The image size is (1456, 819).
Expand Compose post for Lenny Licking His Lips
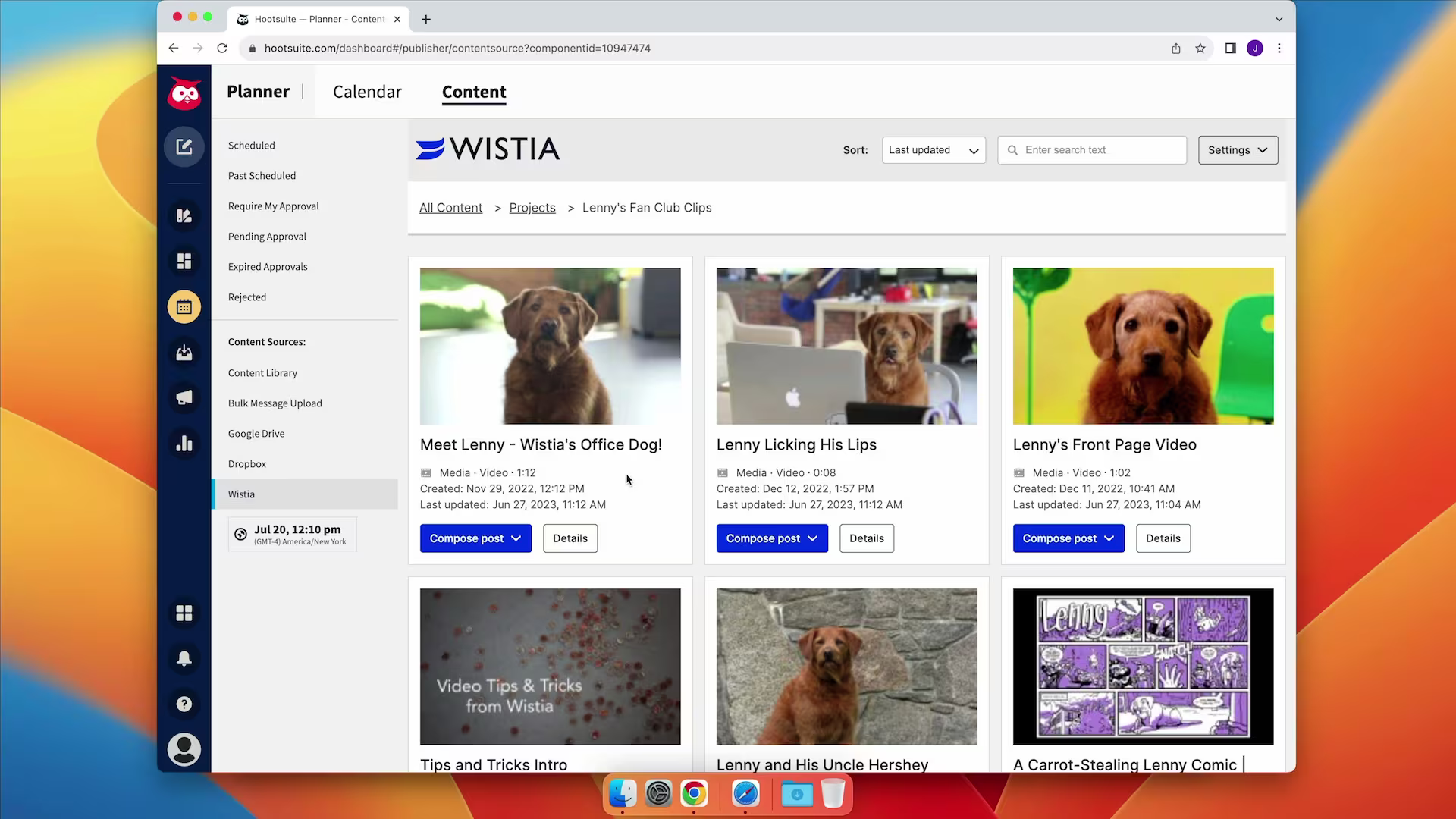[x=772, y=538]
